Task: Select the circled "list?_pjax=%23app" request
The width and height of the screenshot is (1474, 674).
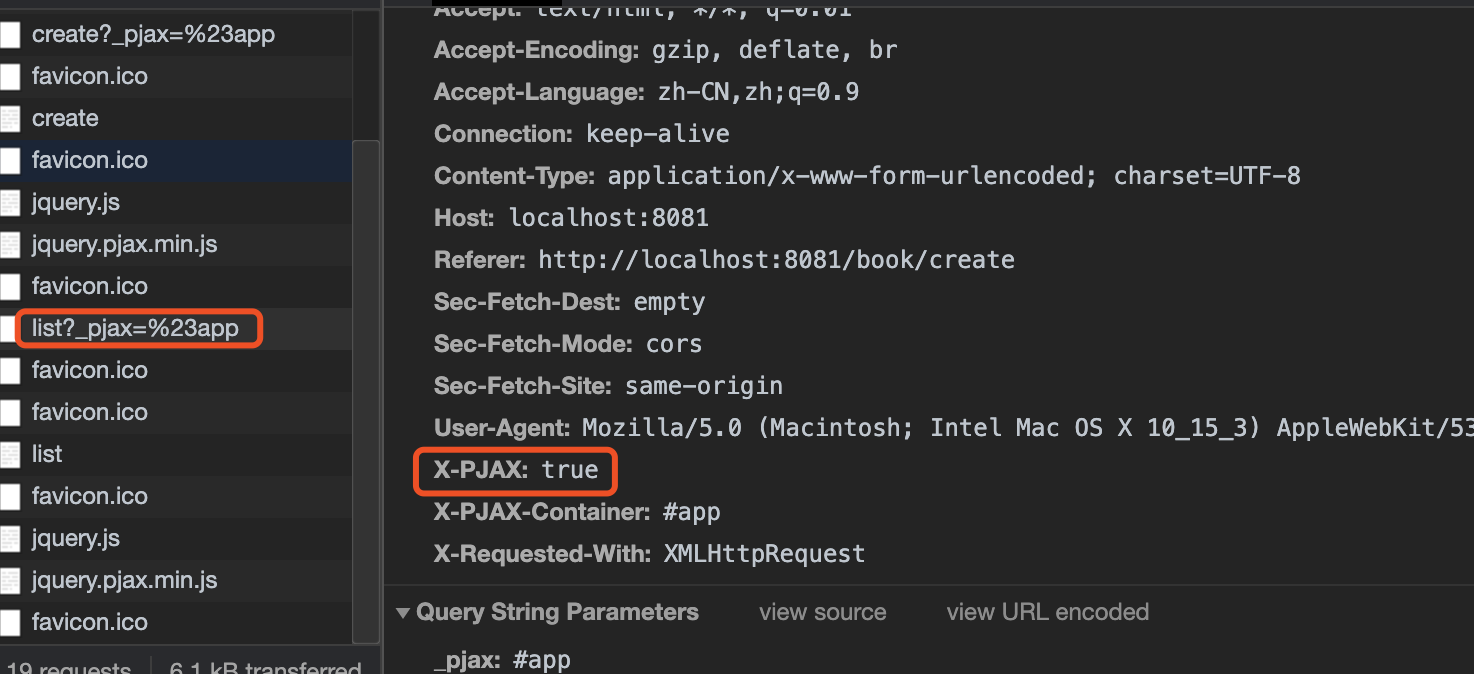Action: click(137, 328)
